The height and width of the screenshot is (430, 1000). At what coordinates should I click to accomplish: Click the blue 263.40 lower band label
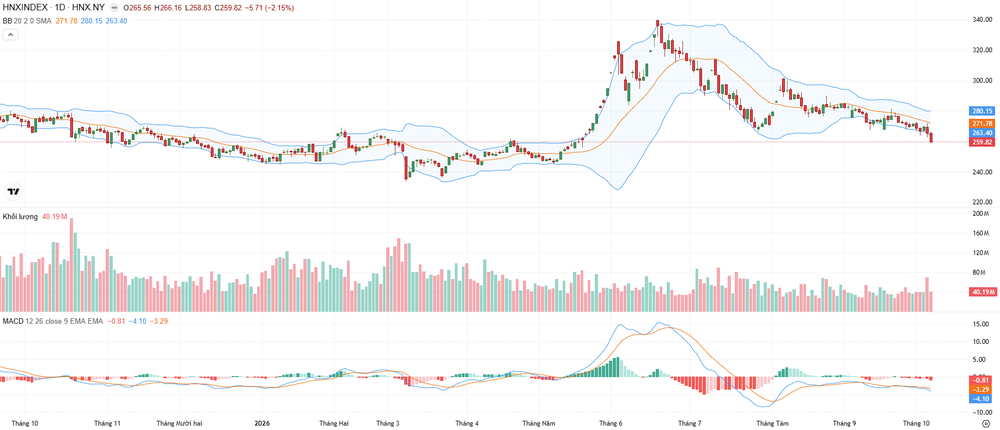pos(982,133)
